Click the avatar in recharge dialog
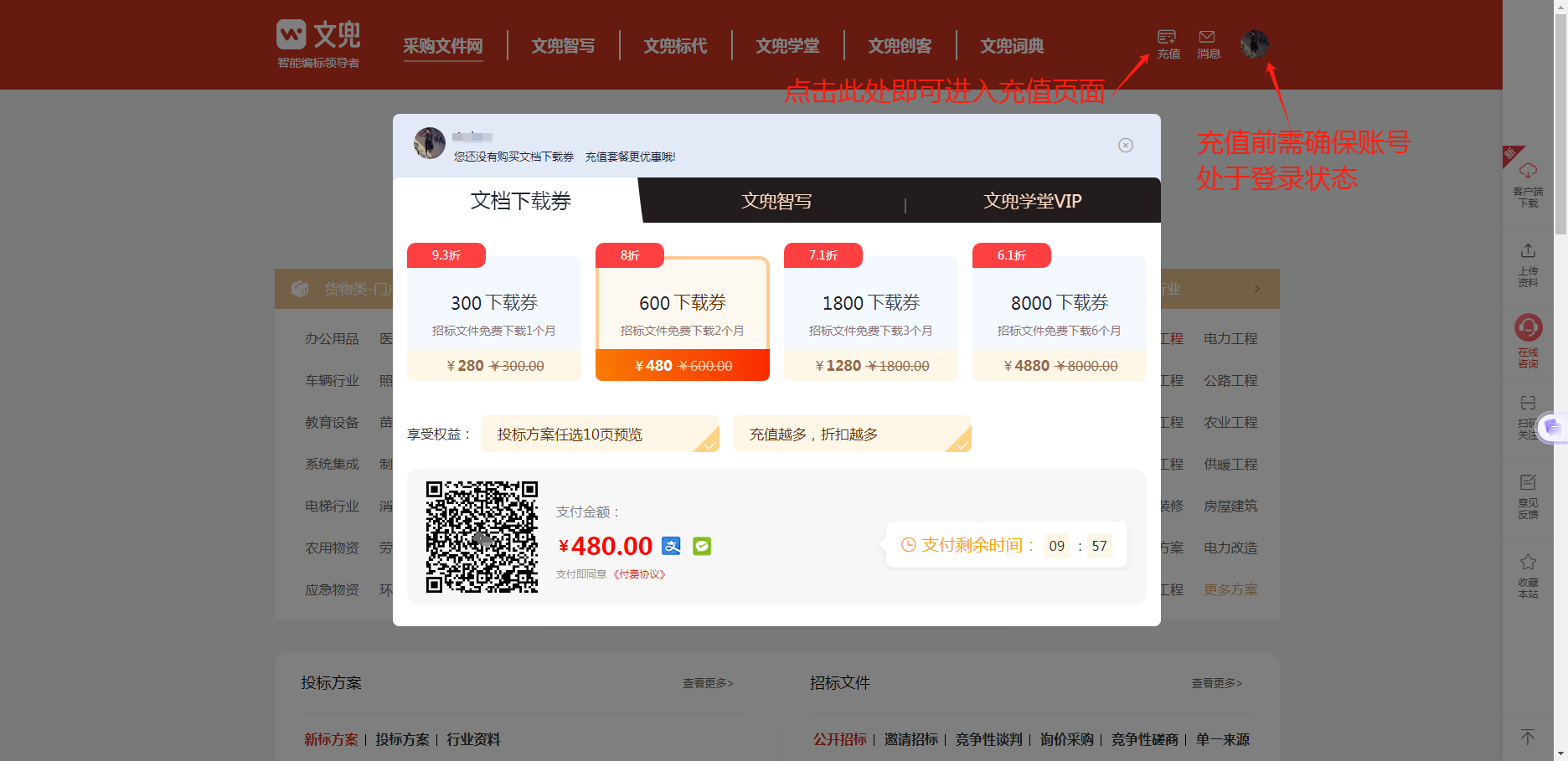This screenshot has width=1568, height=761. [430, 143]
